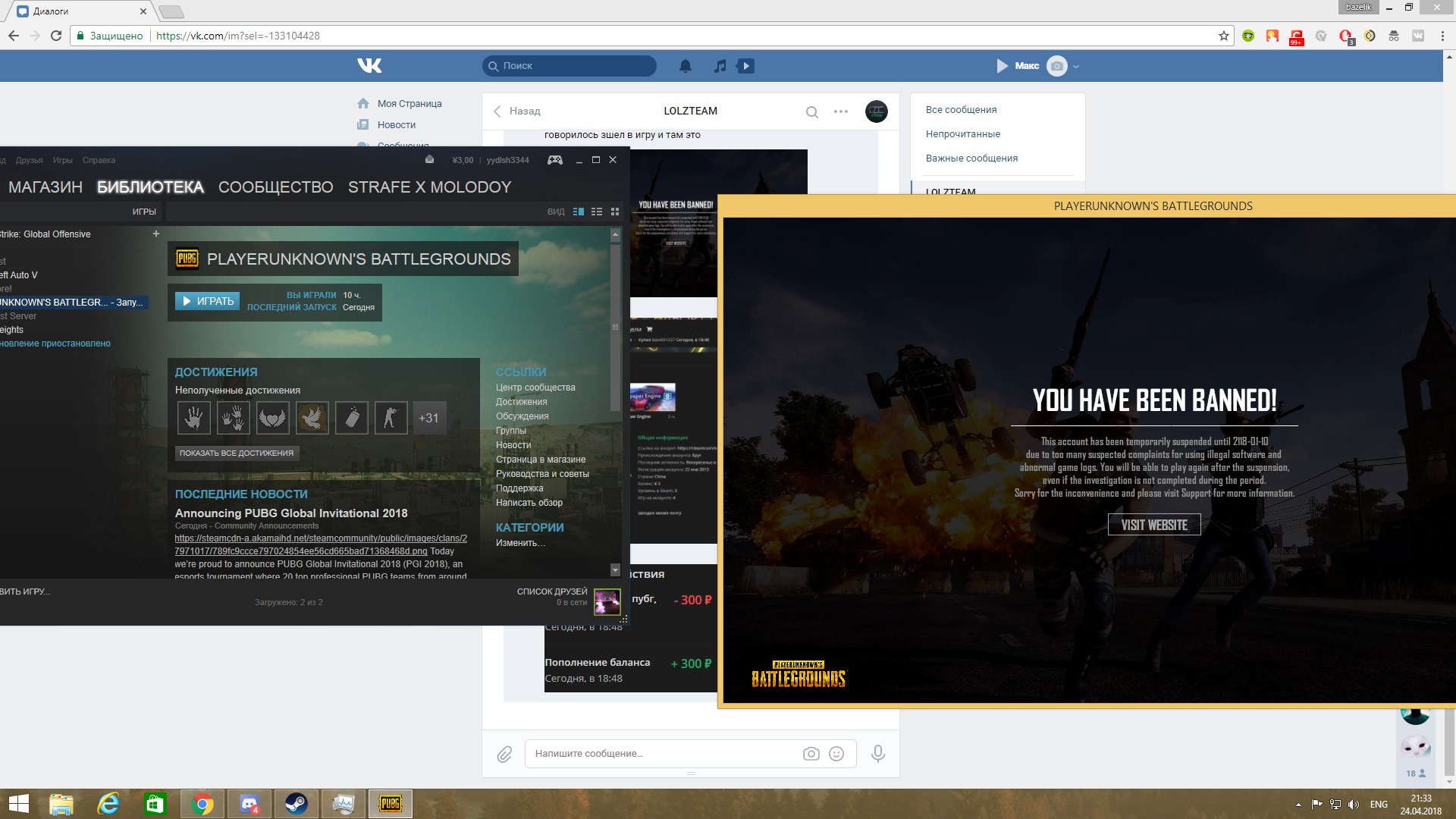Add game with plus icon in Steam list
Image resolution: width=1456 pixels, height=819 pixels.
click(x=156, y=234)
